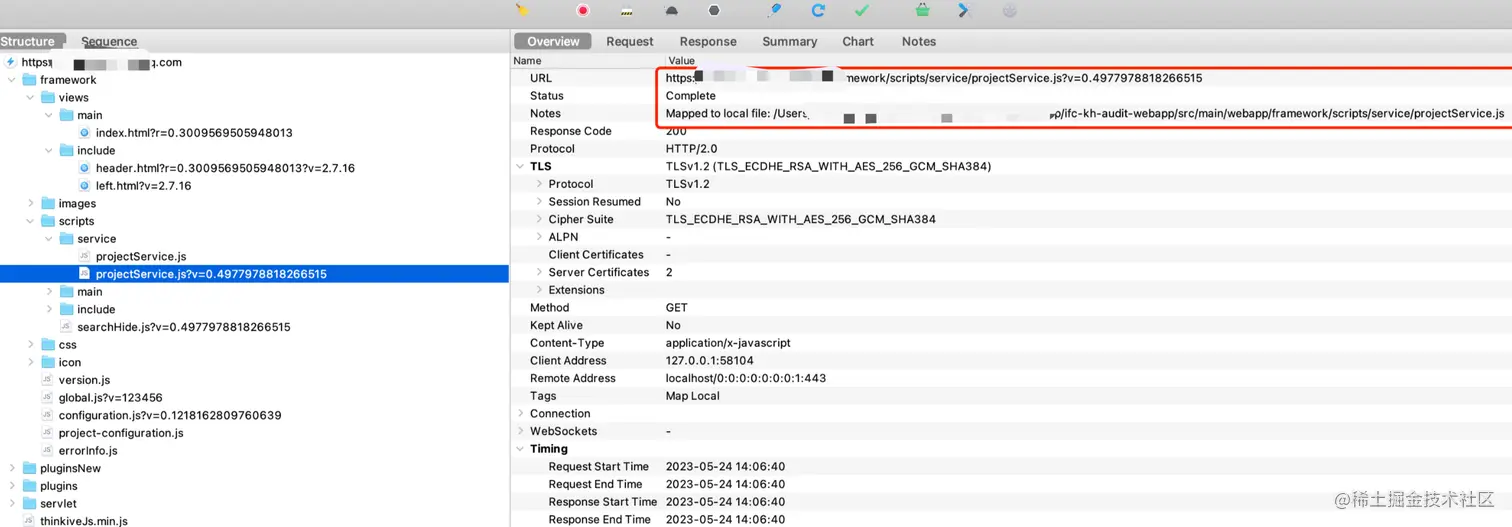
Task: Click the Value column header
Action: (681, 61)
